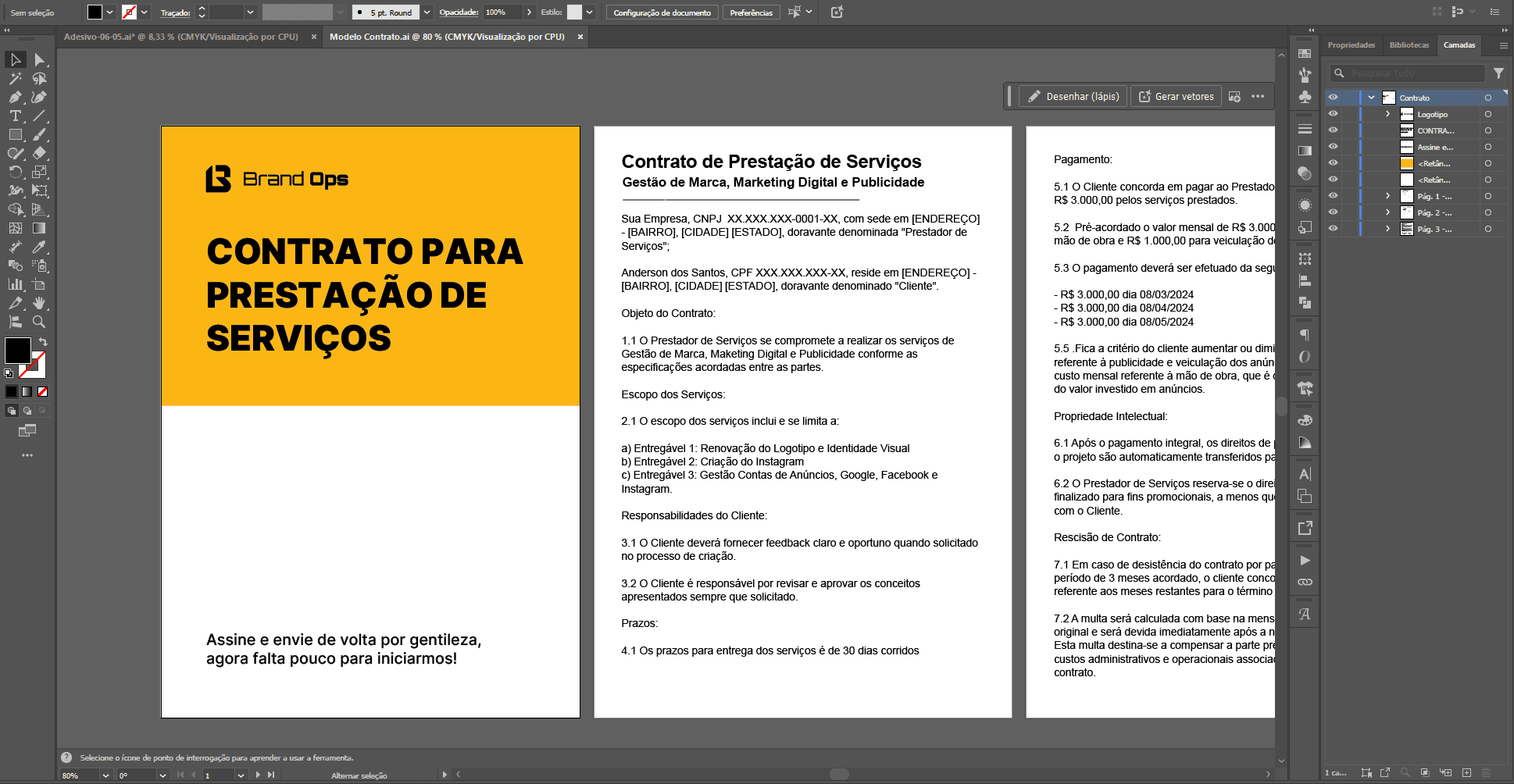Hide the white Retân... rectangle layer
The width and height of the screenshot is (1514, 784).
click(x=1334, y=180)
